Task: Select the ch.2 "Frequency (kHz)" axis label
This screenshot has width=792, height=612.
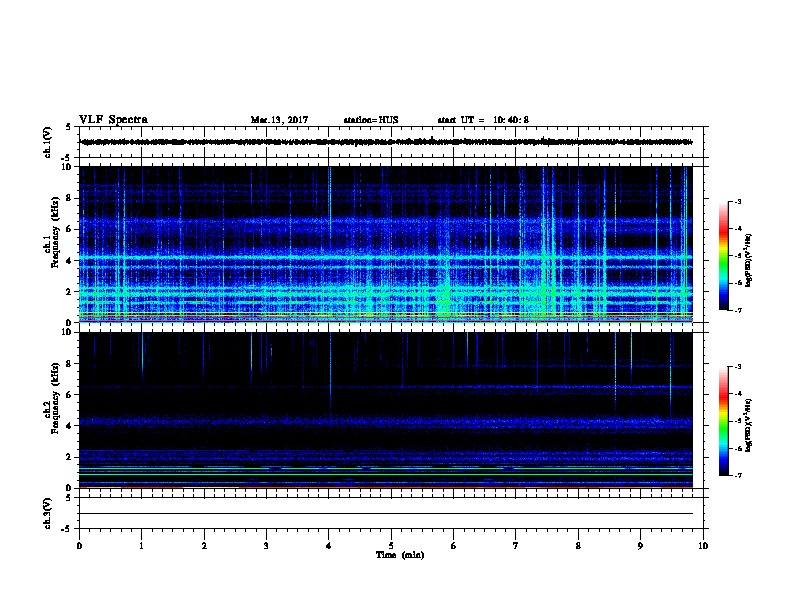Action: click(x=55, y=398)
